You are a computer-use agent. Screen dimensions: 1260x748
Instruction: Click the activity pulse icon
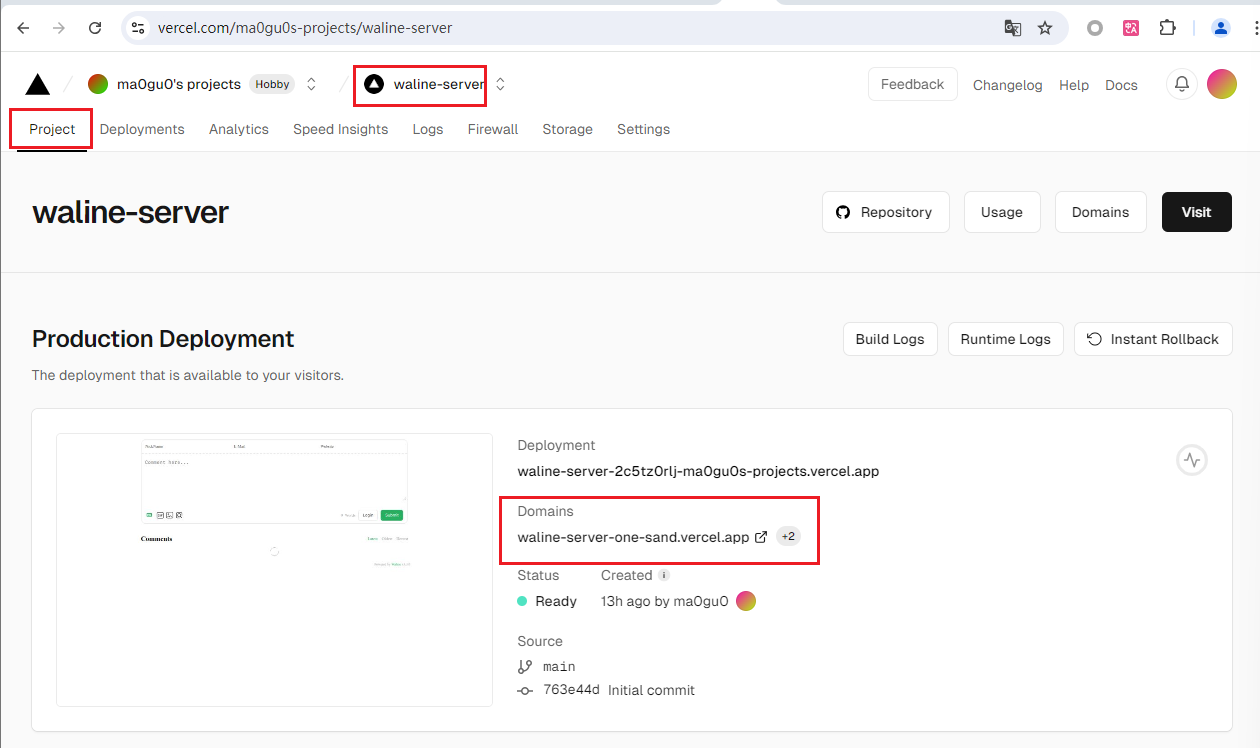1192,461
